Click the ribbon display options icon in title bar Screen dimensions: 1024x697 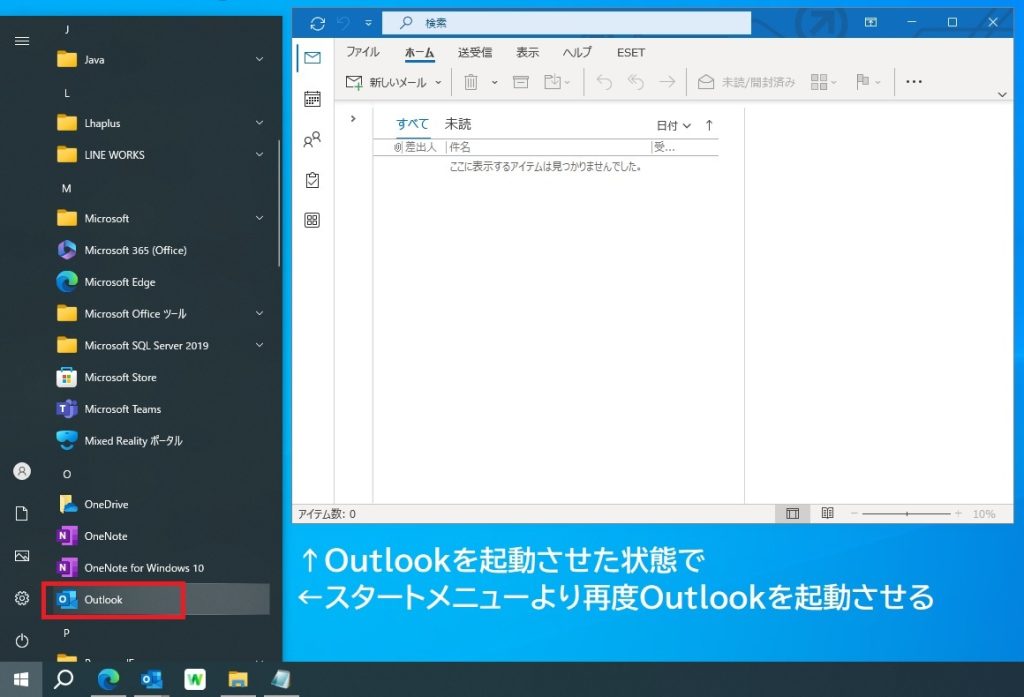(x=871, y=22)
